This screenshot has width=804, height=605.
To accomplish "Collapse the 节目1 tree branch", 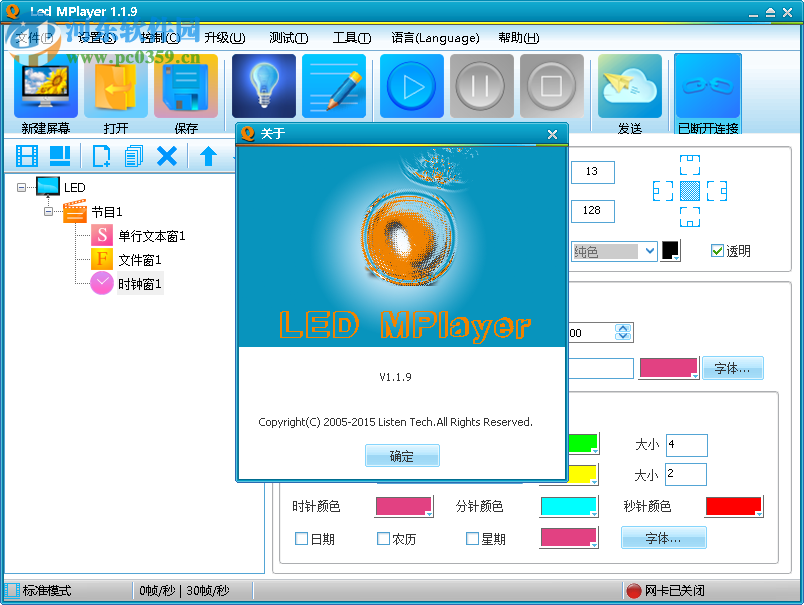I will (x=49, y=211).
